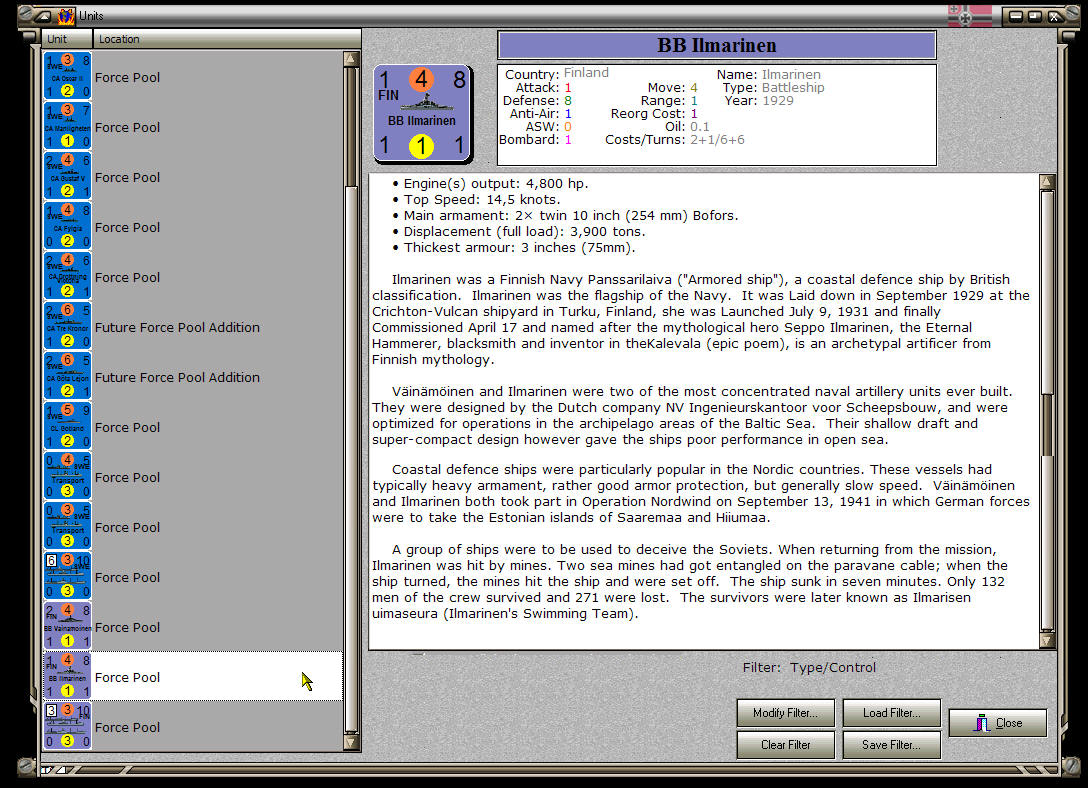The width and height of the screenshot is (1088, 788).
Task: Click the Year value 1929
Action: tap(777, 101)
